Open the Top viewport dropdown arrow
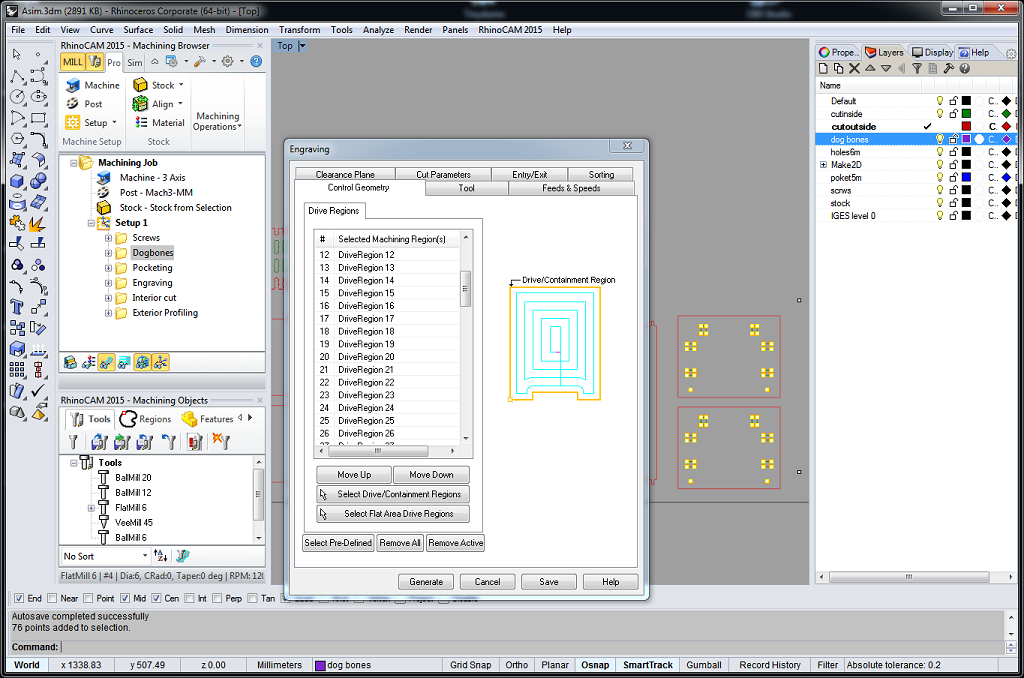The width and height of the screenshot is (1024, 678). [x=302, y=46]
